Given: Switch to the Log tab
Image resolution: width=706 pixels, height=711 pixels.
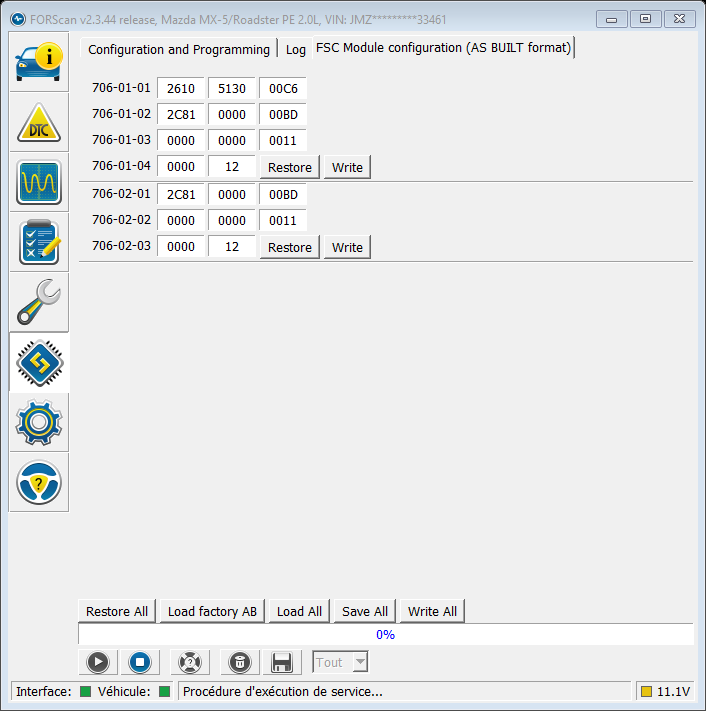Looking at the screenshot, I should [296, 49].
